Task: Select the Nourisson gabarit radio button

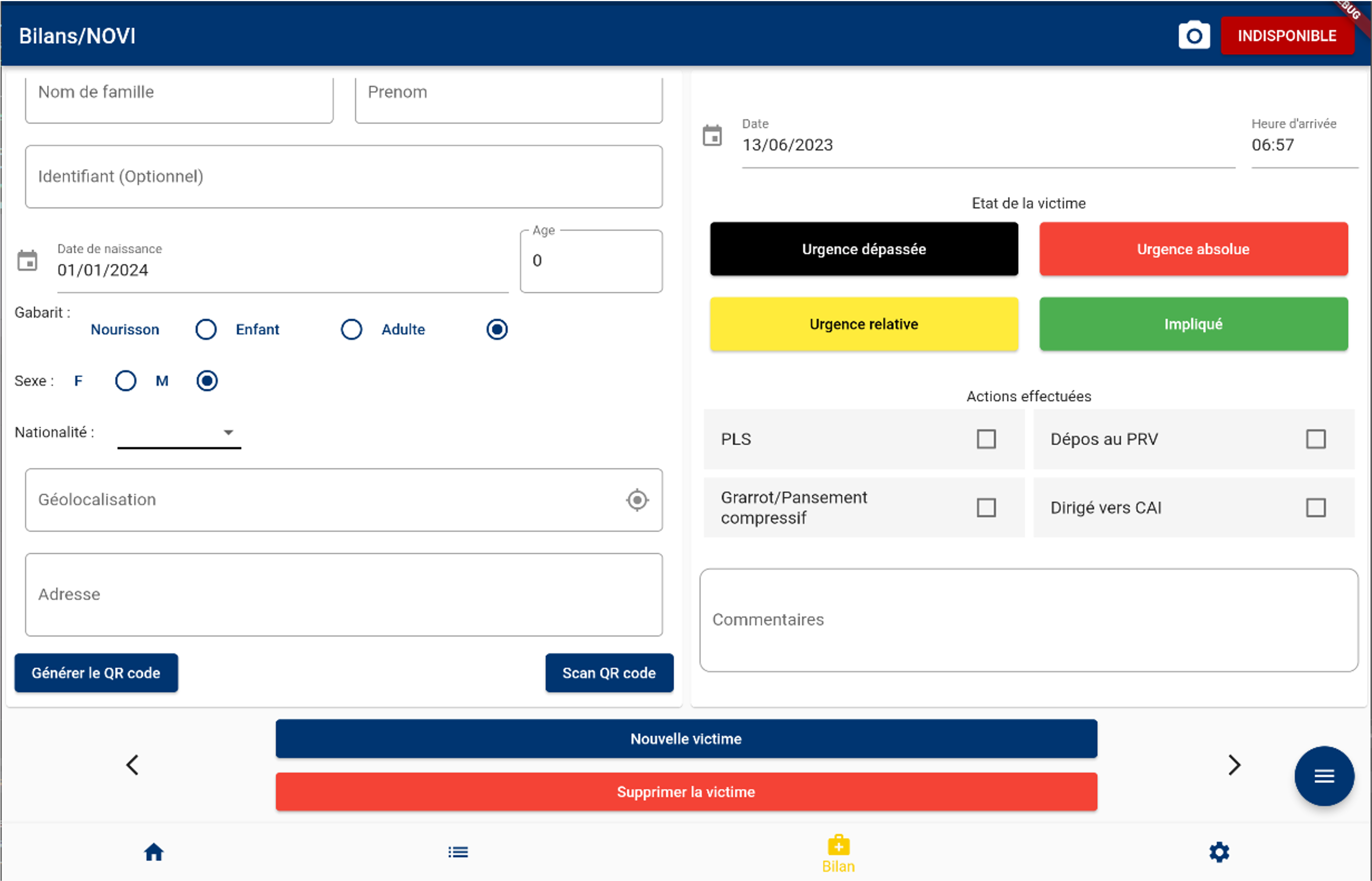Action: (x=206, y=330)
